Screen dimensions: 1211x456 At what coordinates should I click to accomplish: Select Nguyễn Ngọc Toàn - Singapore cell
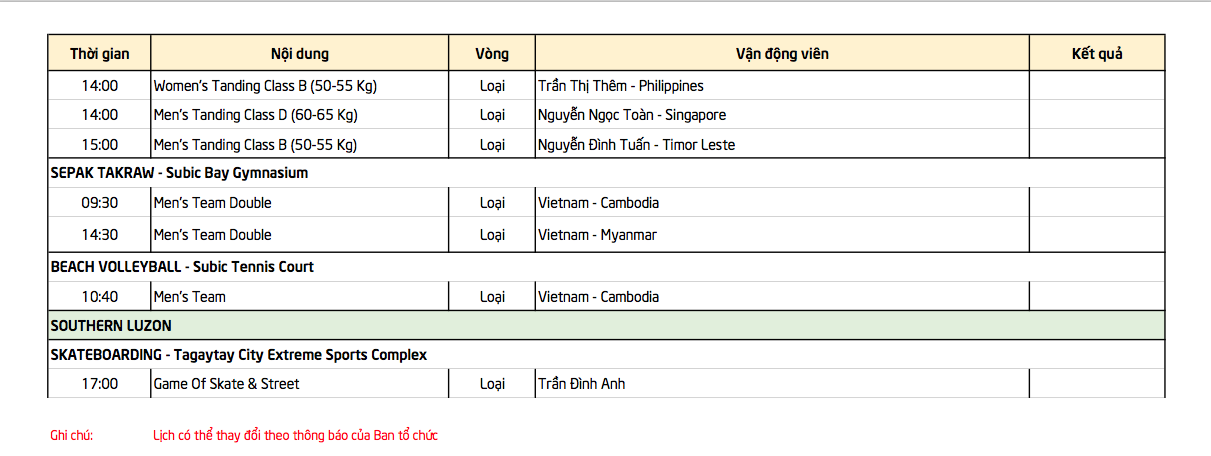point(782,114)
